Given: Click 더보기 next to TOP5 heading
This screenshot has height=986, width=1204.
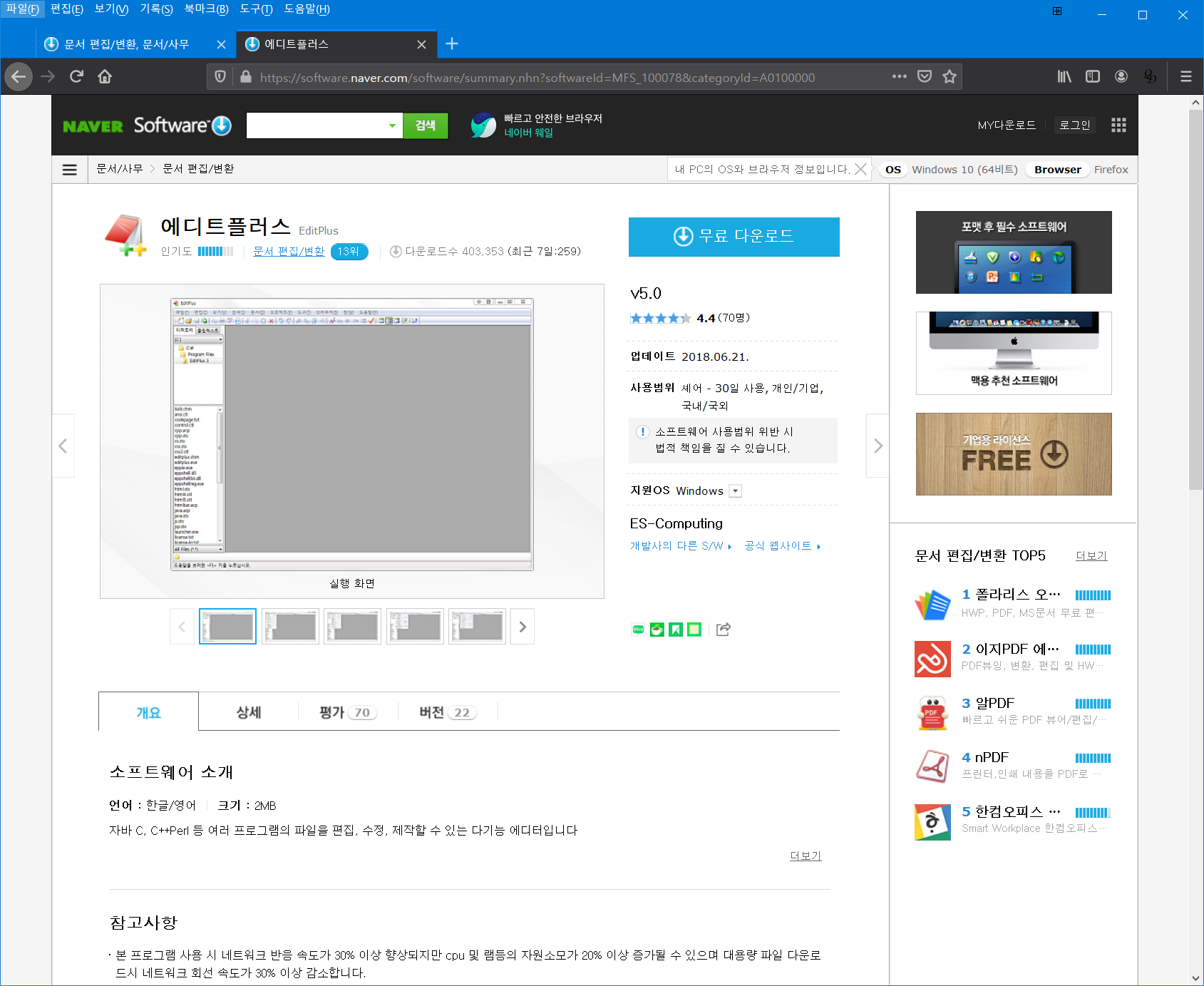Looking at the screenshot, I should pos(1091,556).
